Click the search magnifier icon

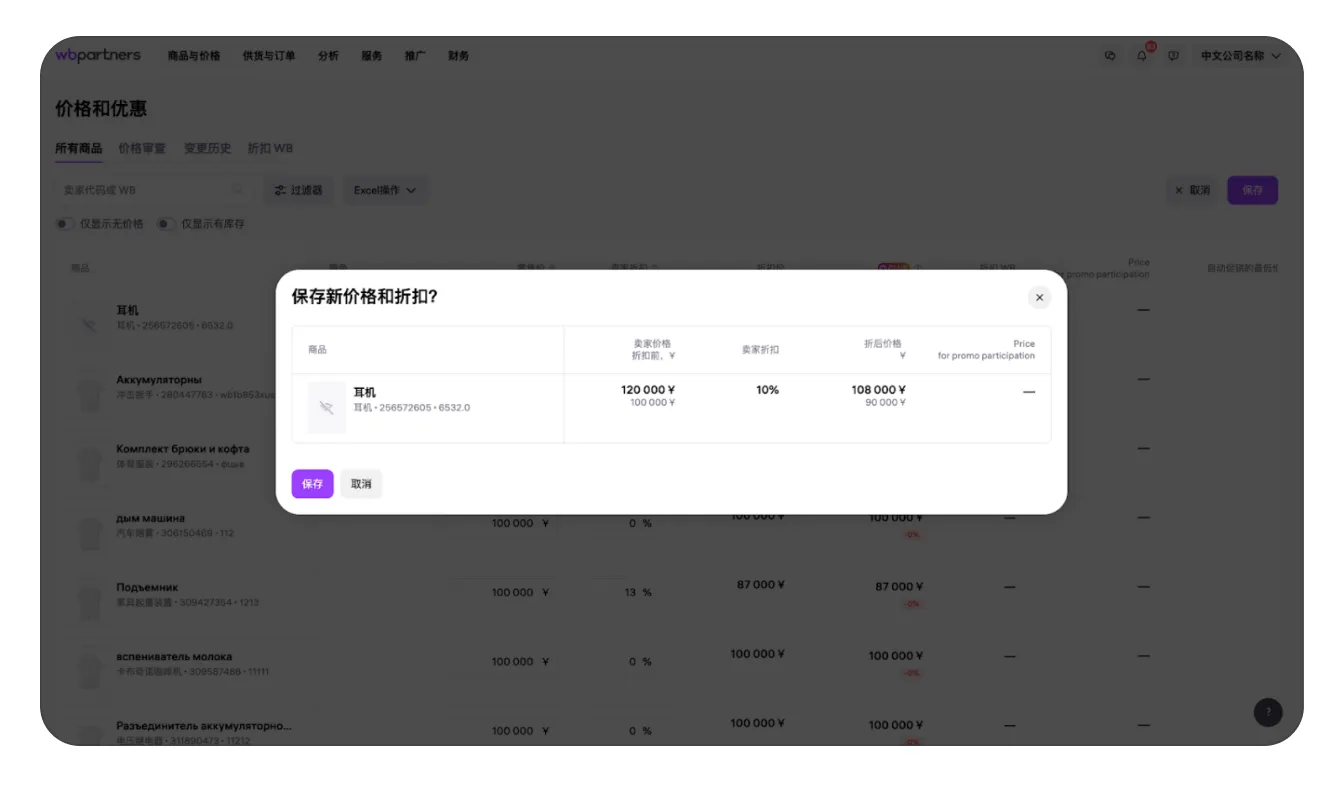(237, 189)
